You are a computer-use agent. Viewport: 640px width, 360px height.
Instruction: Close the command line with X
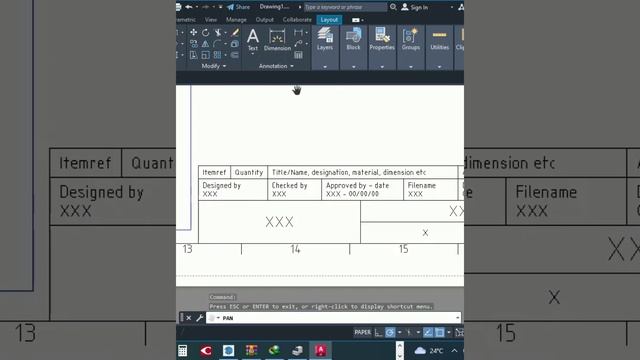189,318
